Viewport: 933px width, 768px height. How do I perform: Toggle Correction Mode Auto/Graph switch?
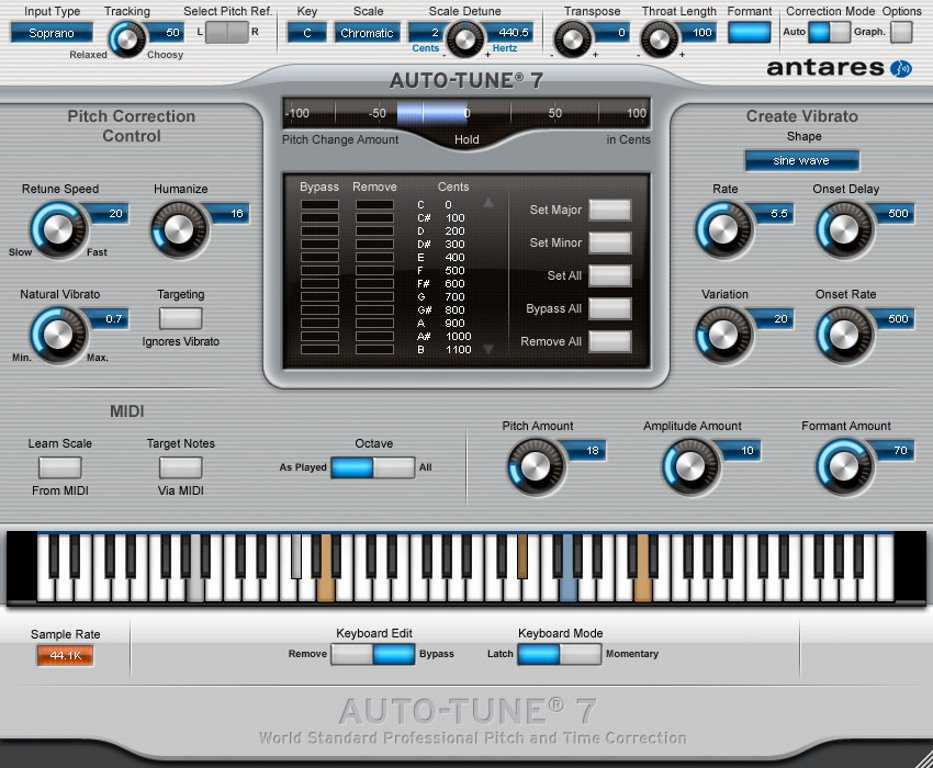(829, 32)
